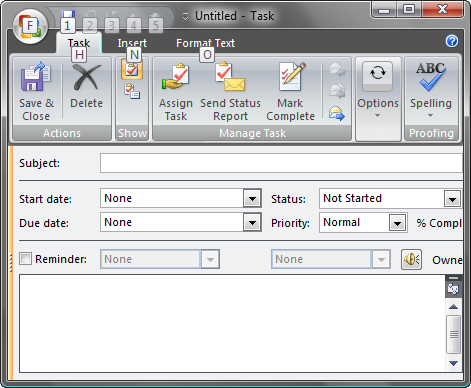Viewport: 471px width, 388px height.
Task: Click Save & Close icon
Action: coord(36,76)
